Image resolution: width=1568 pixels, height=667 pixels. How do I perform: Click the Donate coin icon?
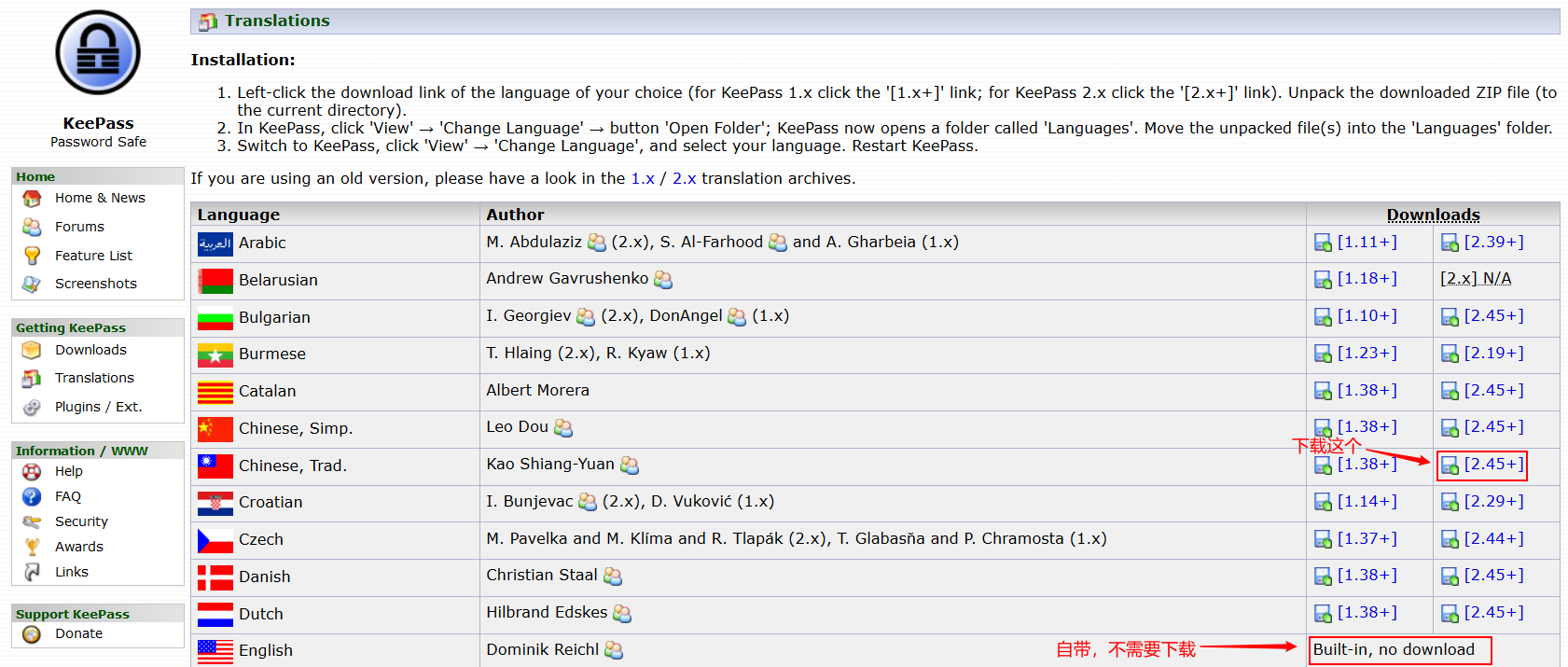click(x=32, y=634)
